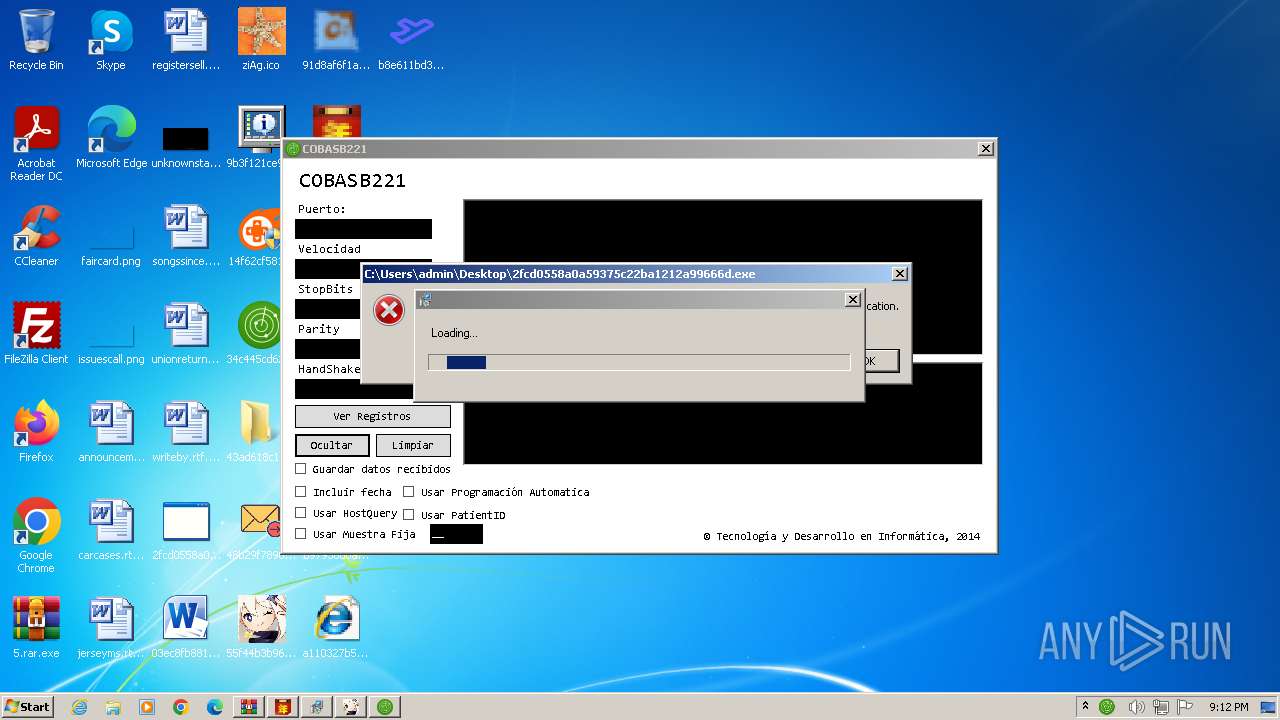Viewport: 1280px width, 720px height.
Task: Select the 55f44b3b96 anime image icon
Action: click(x=261, y=627)
